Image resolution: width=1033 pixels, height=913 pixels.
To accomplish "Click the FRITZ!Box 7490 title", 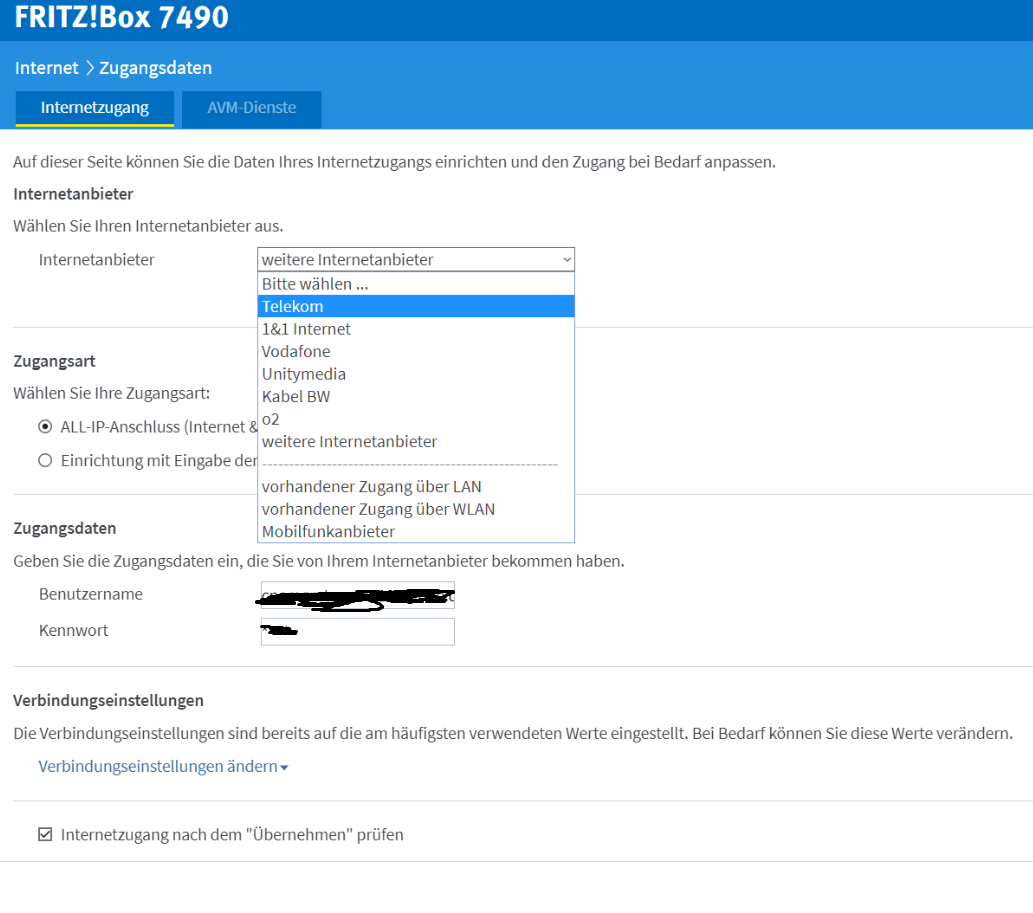I will [x=121, y=17].
